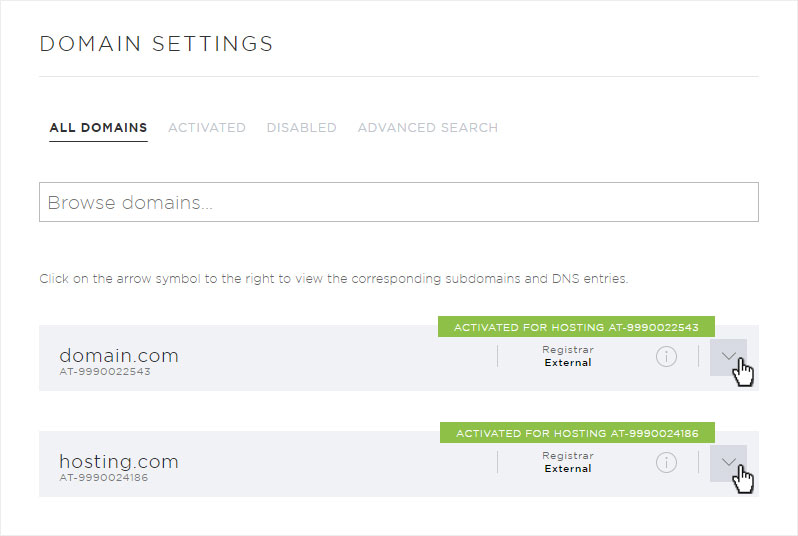This screenshot has height=536, width=798.
Task: Click Activated for Hosting AT-9990022543 badge
Action: (576, 327)
